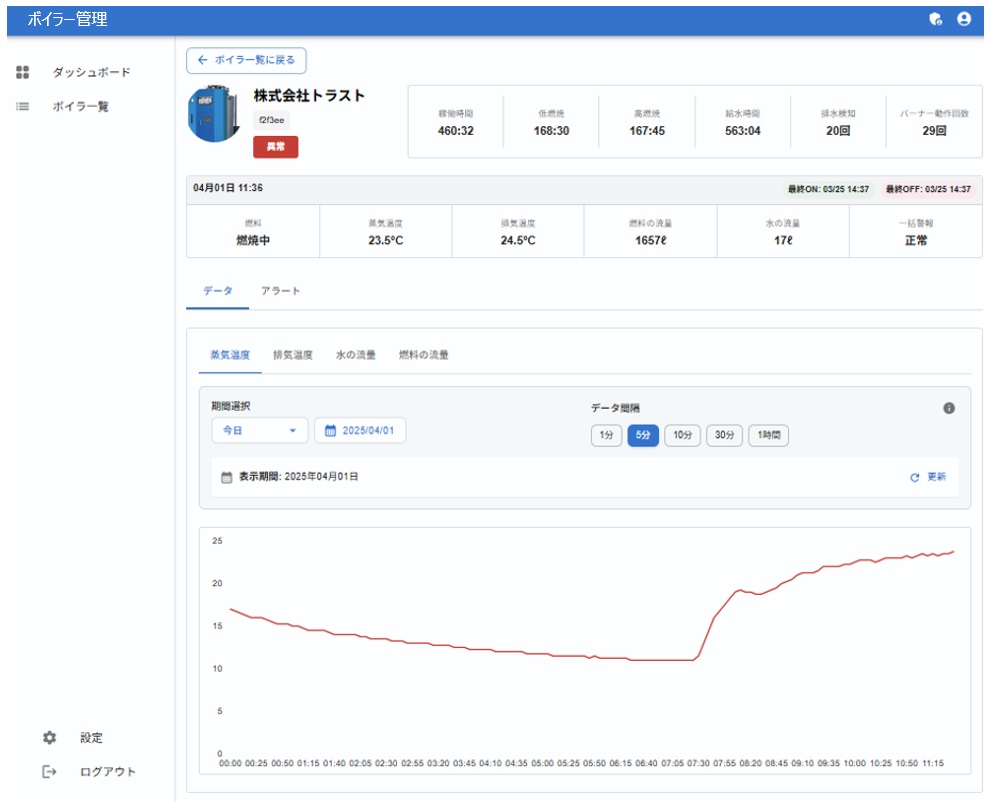
Task: Switch to the 水の流量 tab
Action: (x=356, y=355)
